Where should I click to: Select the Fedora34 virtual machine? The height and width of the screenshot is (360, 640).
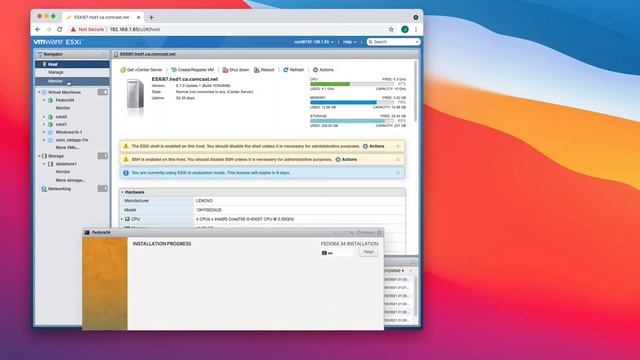(x=64, y=100)
